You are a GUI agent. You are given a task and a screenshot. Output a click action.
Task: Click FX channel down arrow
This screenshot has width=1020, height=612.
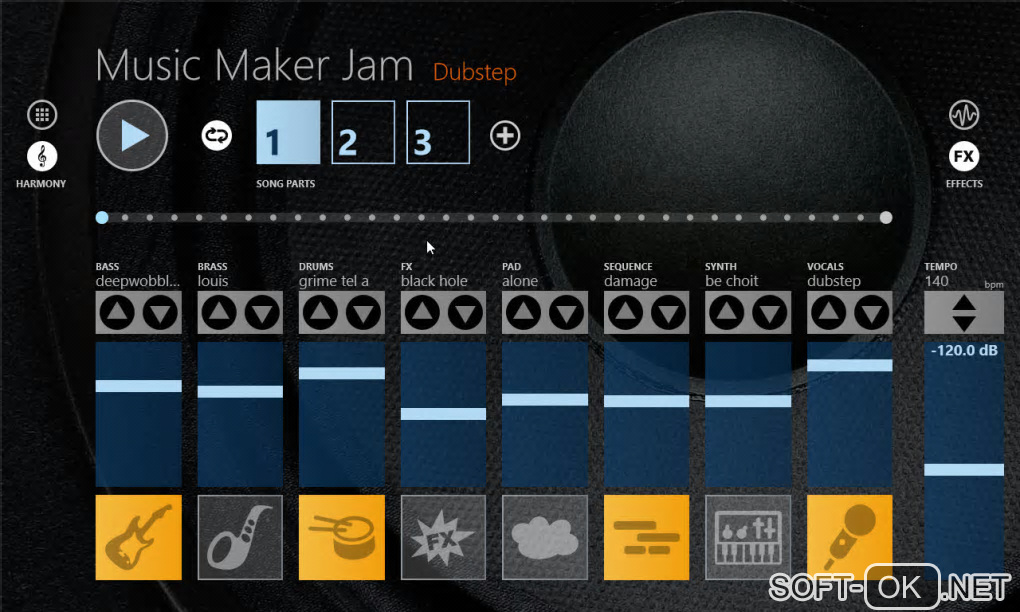click(x=464, y=313)
